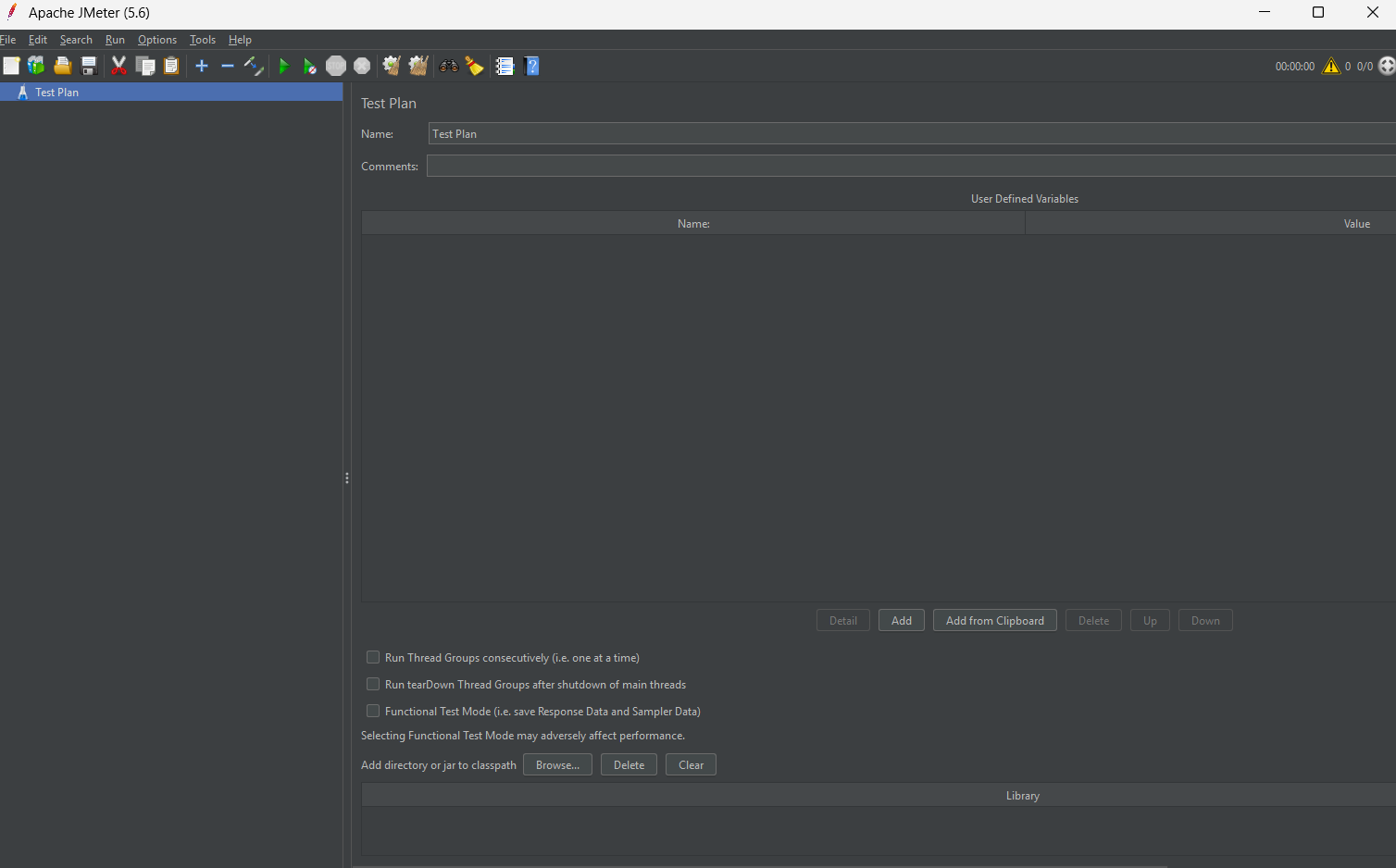The height and width of the screenshot is (868, 1396).
Task: Open the Tools menu
Action: (x=203, y=40)
